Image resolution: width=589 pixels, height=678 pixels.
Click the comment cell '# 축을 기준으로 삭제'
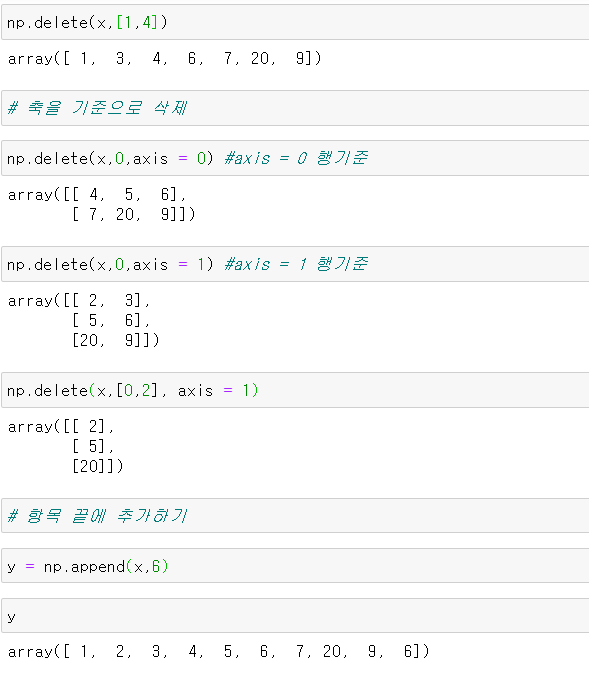pos(295,108)
